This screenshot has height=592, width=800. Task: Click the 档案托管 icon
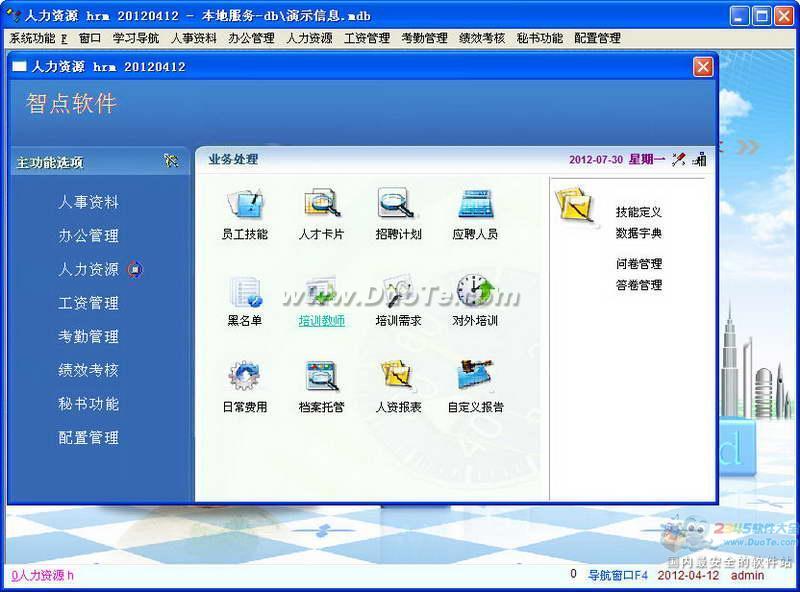(x=321, y=377)
